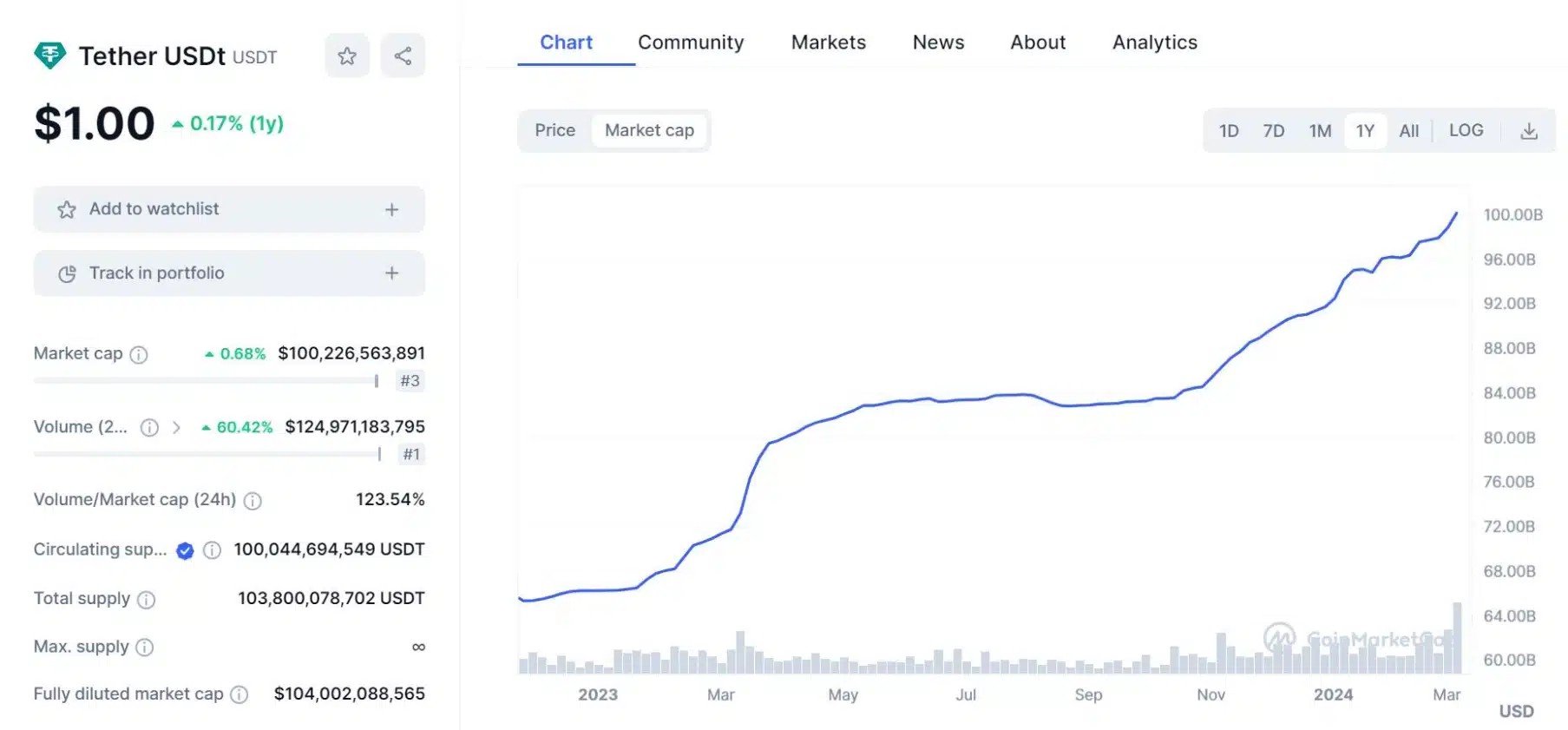Click the Total supply info icon
1568x730 pixels.
pos(147,600)
